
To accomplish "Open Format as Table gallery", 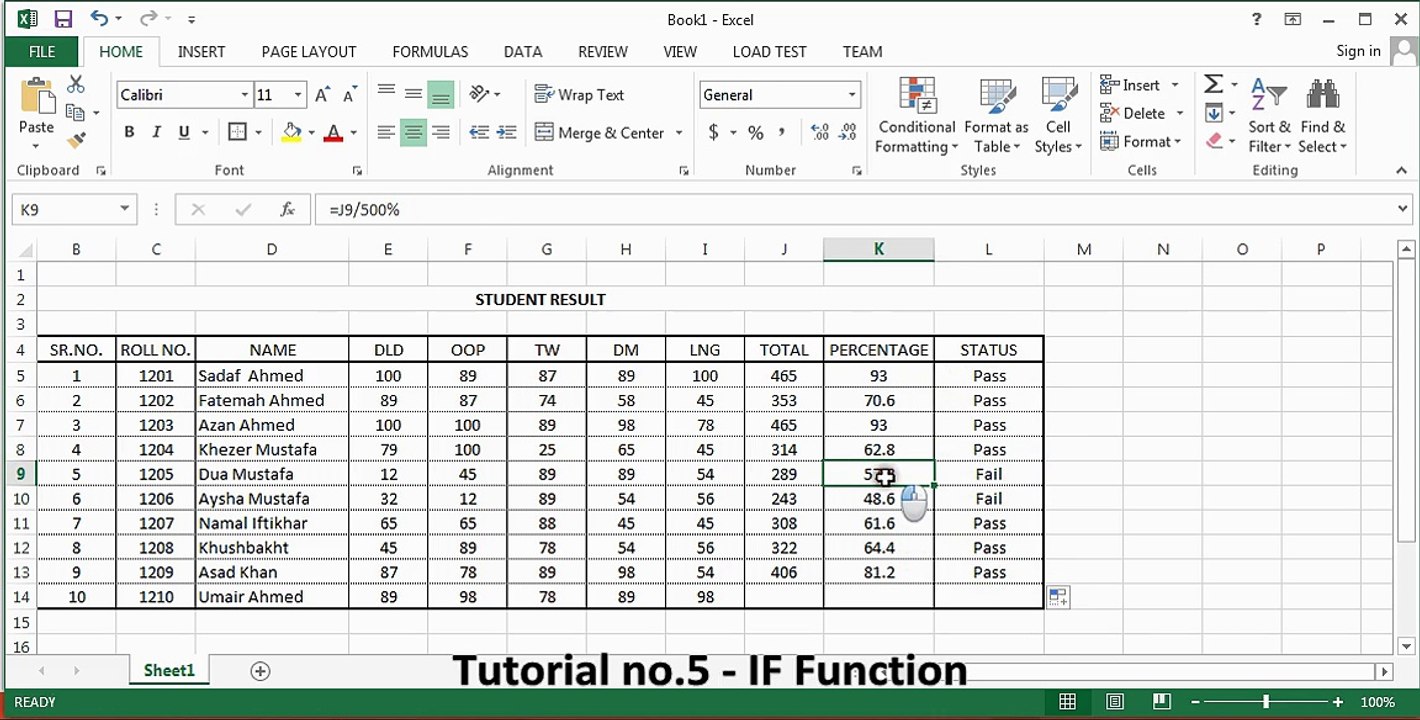I will [996, 115].
